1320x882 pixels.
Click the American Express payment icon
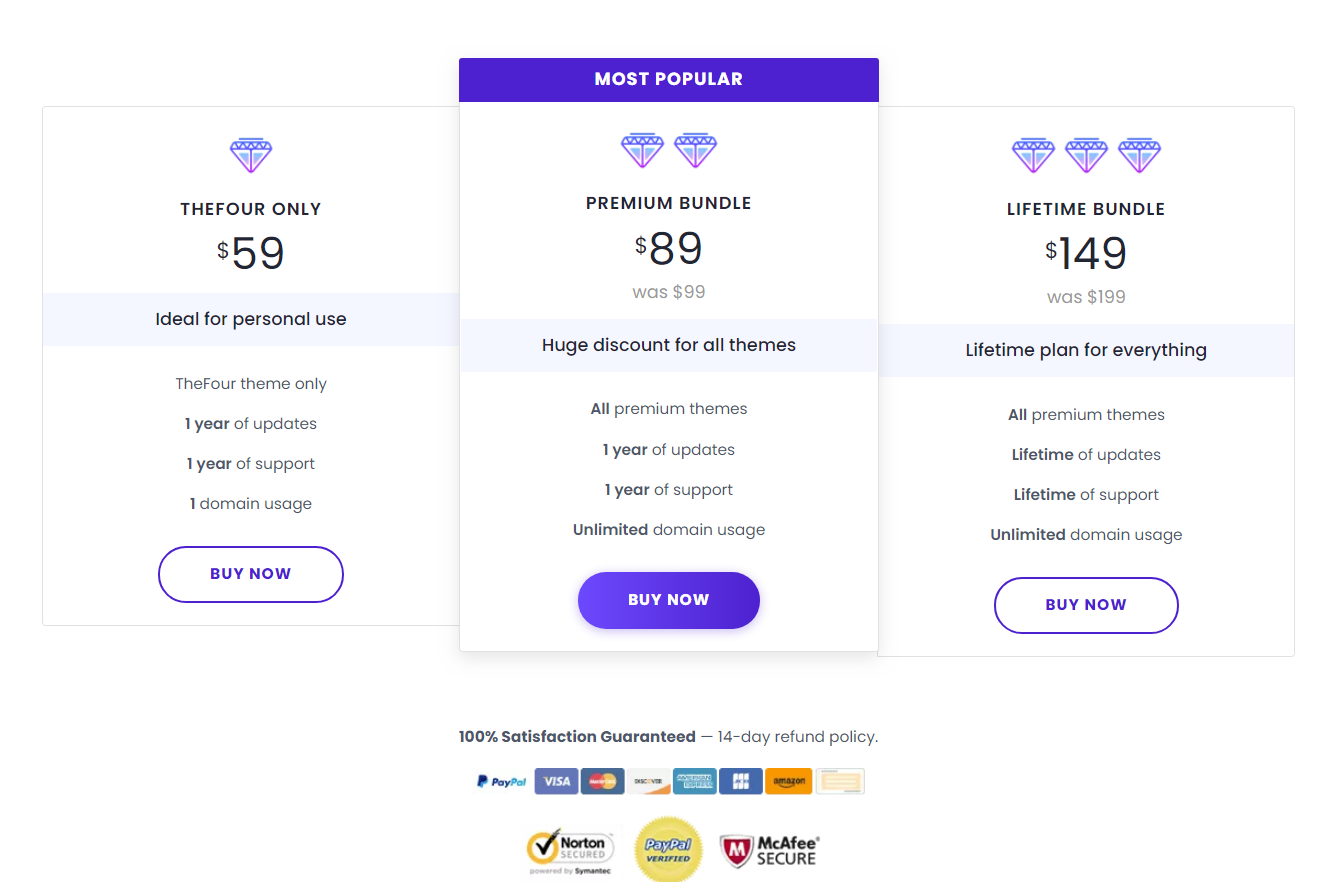694,781
